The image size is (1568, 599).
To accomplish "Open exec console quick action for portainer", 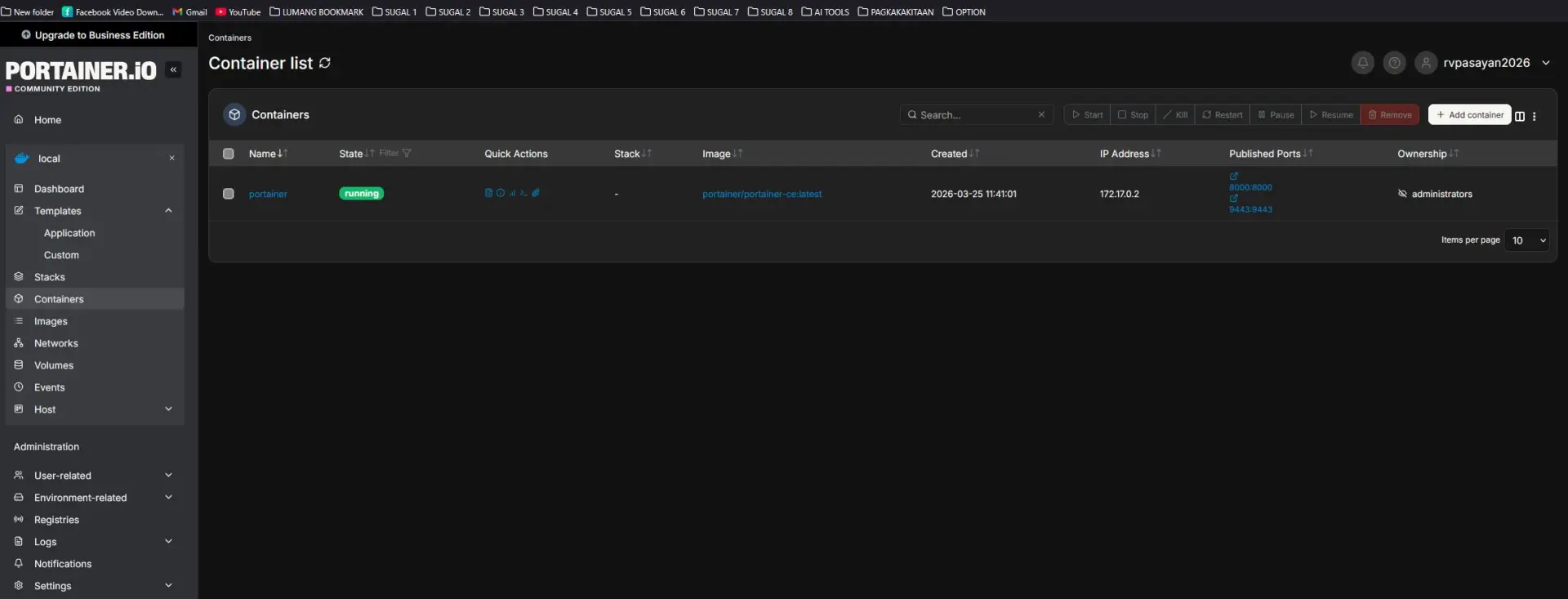I will pos(523,193).
